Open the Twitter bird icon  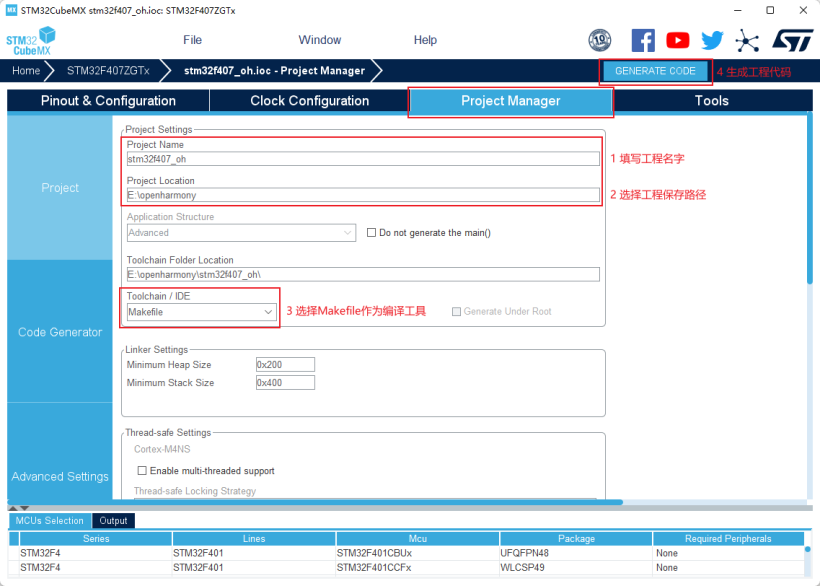711,40
